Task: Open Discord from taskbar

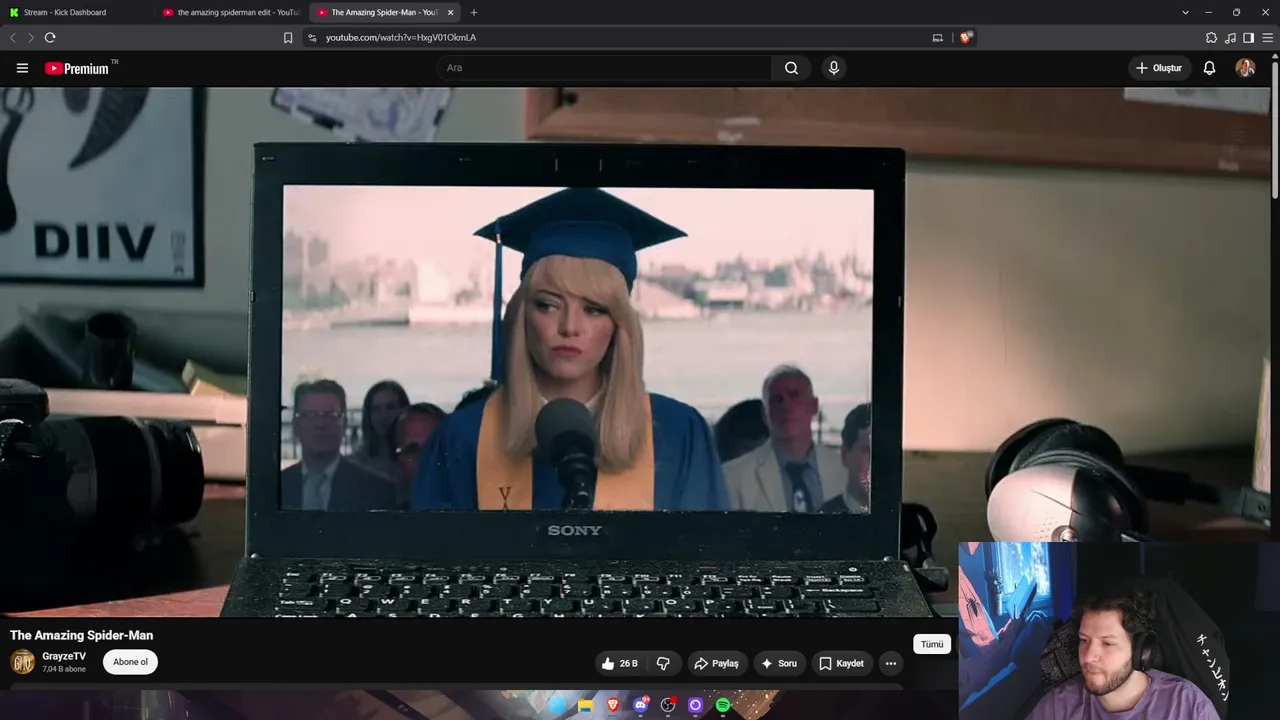Action: tap(641, 706)
